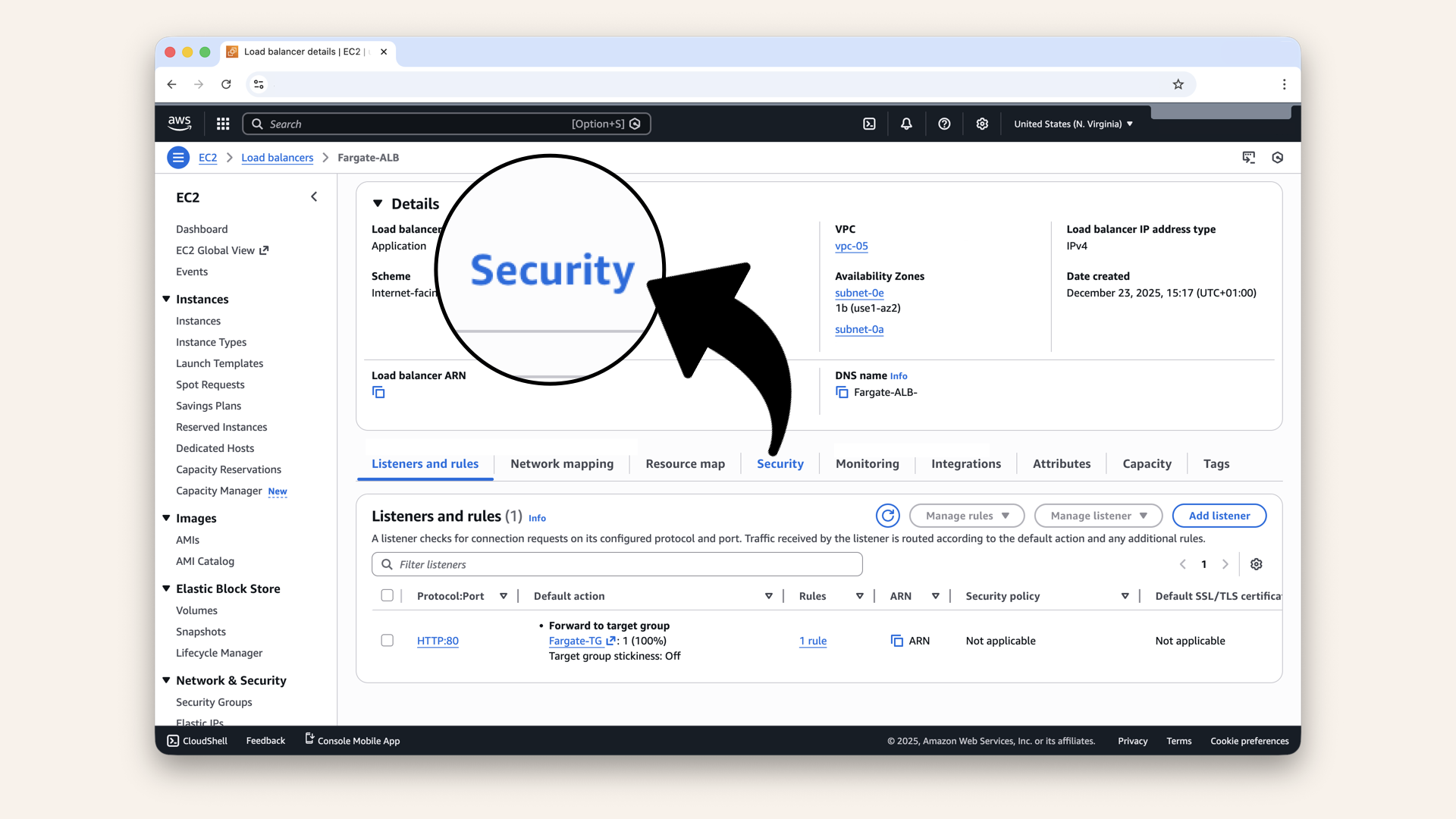Open the United States (N. Virginia) region dropdown
1456x819 pixels.
tap(1072, 123)
